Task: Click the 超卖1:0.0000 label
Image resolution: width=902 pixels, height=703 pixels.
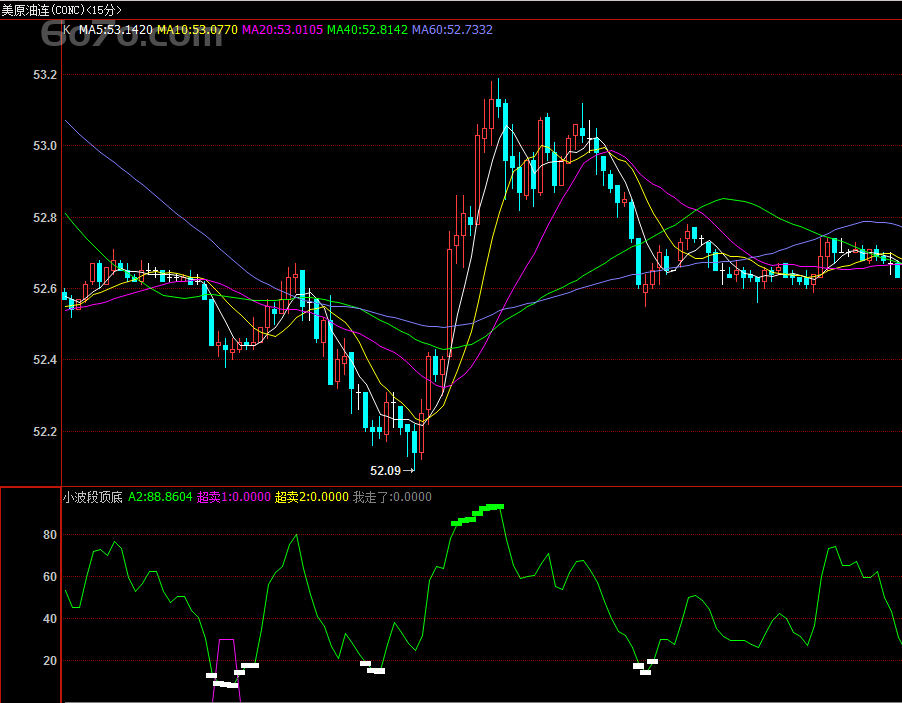Action: tap(234, 497)
